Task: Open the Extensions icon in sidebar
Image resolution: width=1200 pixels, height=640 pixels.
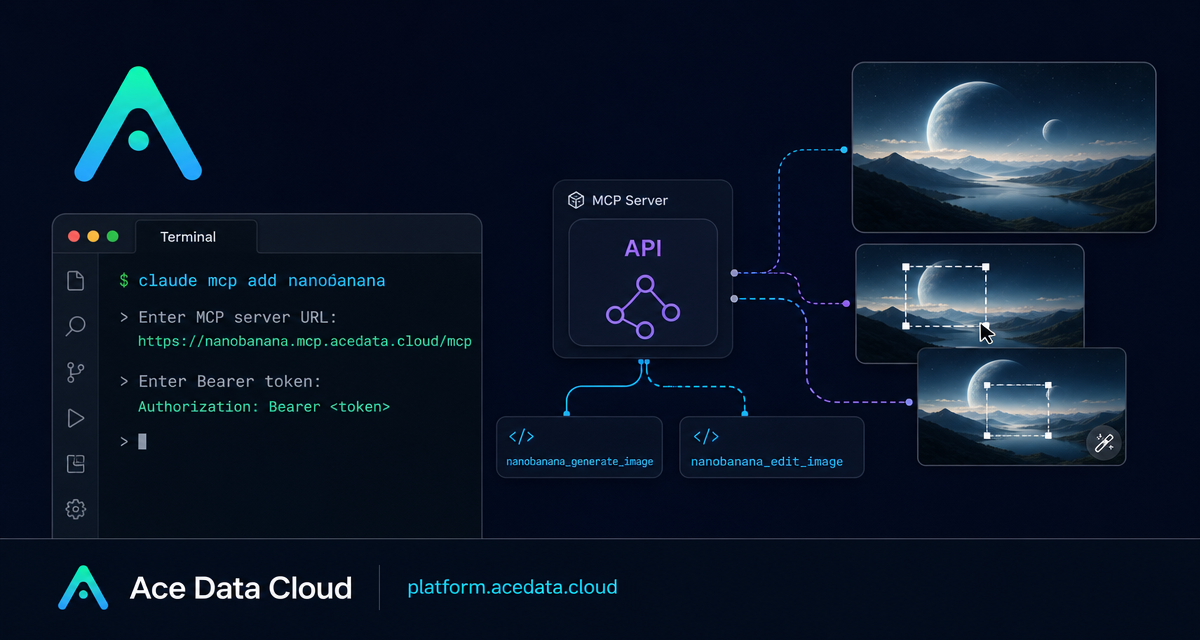Action: 76,463
